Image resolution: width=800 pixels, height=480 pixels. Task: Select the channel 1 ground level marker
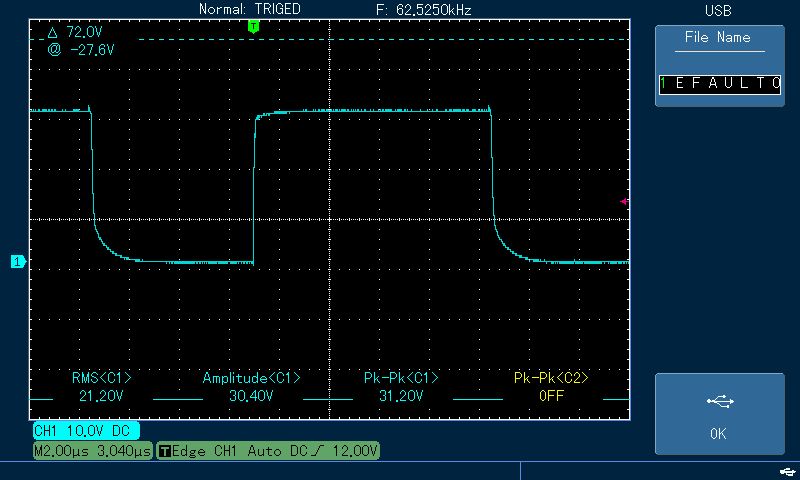pos(17,262)
